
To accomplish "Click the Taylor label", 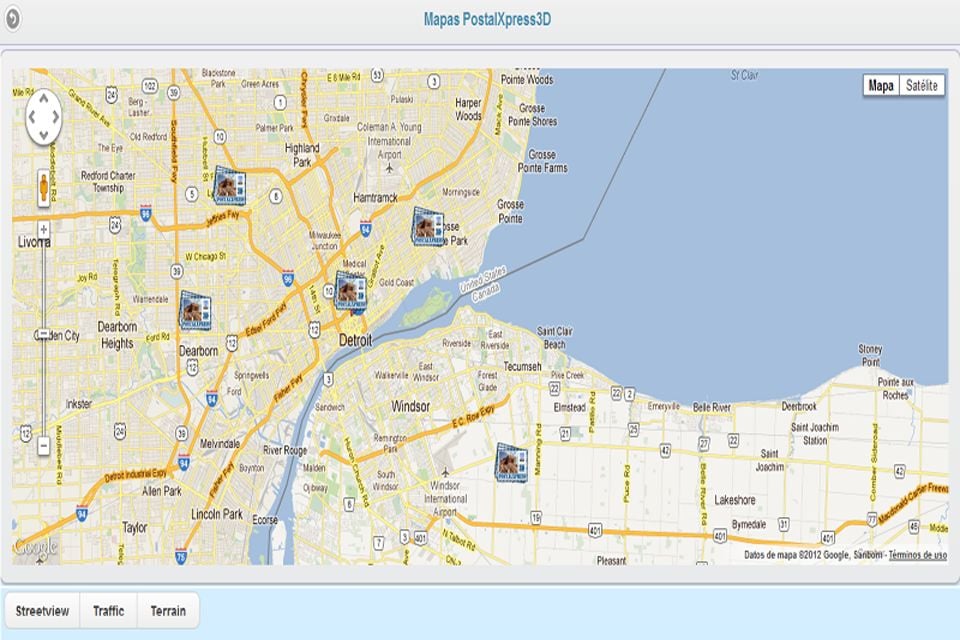I will point(134,528).
